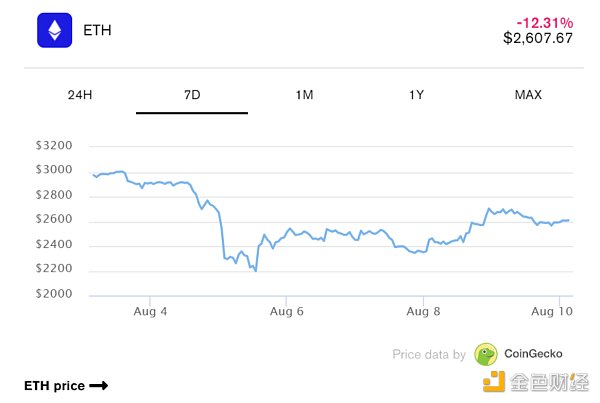
Task: Click the Ethereum logo icon
Action: tap(55, 30)
